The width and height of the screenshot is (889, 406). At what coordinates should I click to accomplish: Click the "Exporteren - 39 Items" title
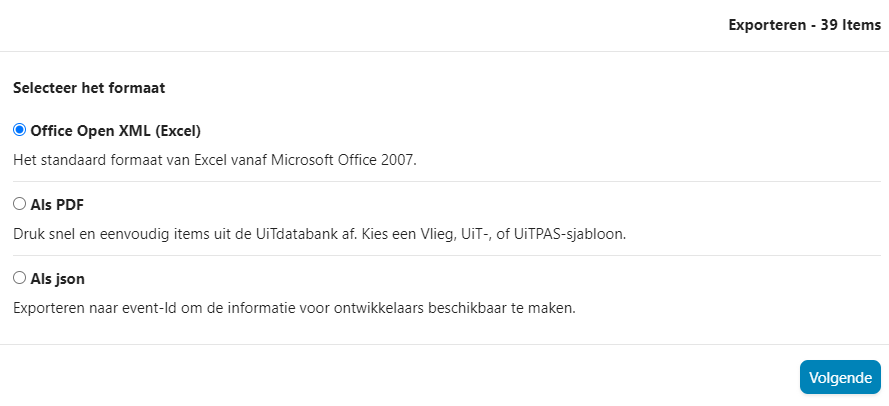tap(804, 25)
